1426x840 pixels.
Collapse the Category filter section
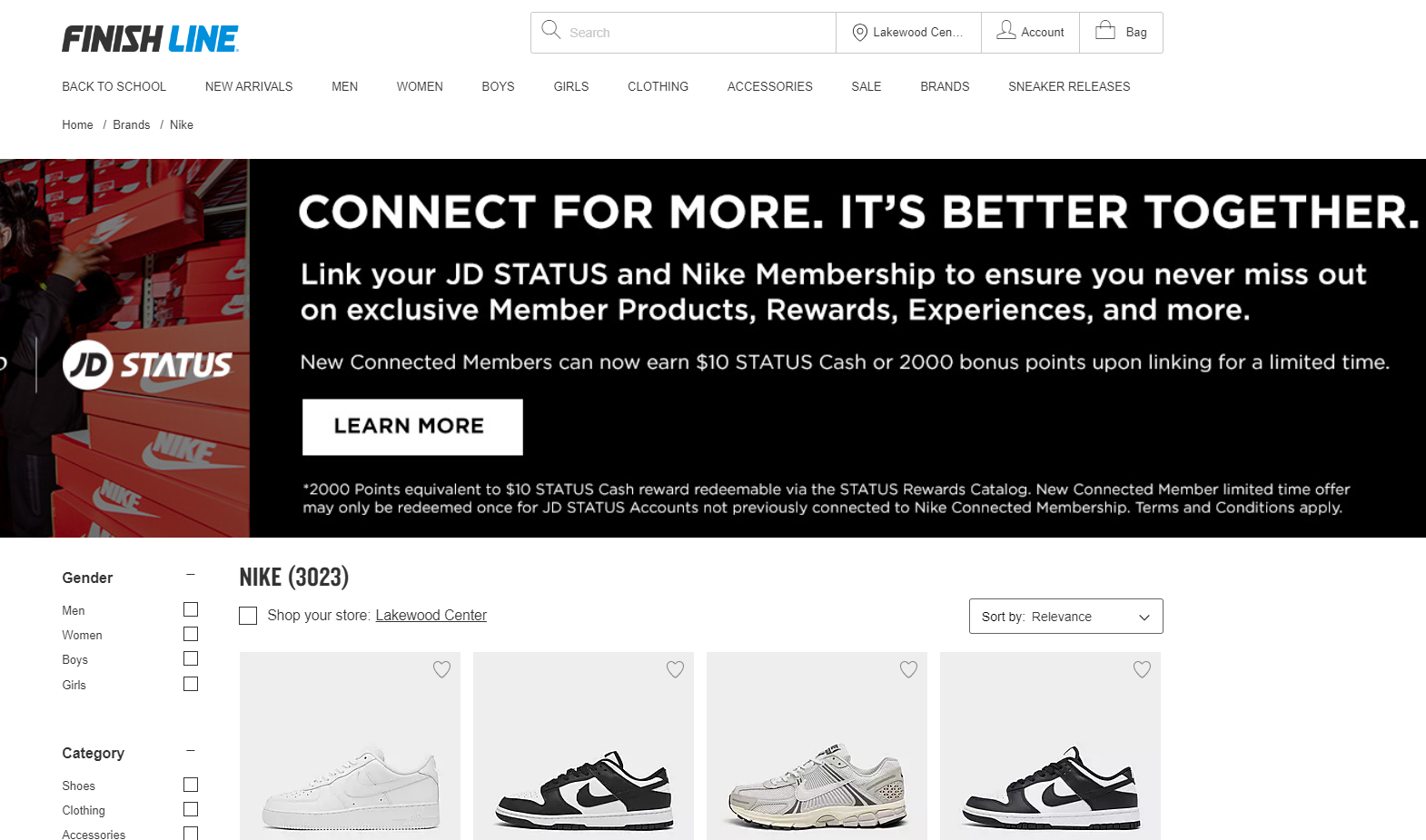point(191,750)
